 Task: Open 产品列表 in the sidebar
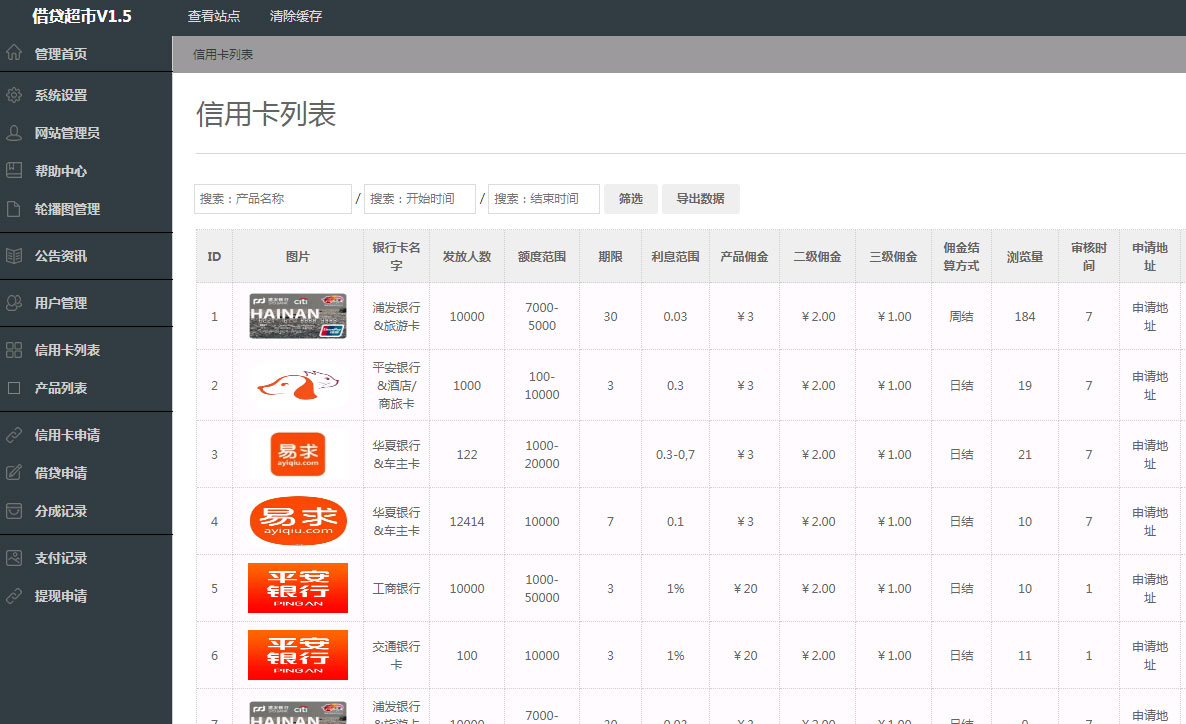[61, 388]
